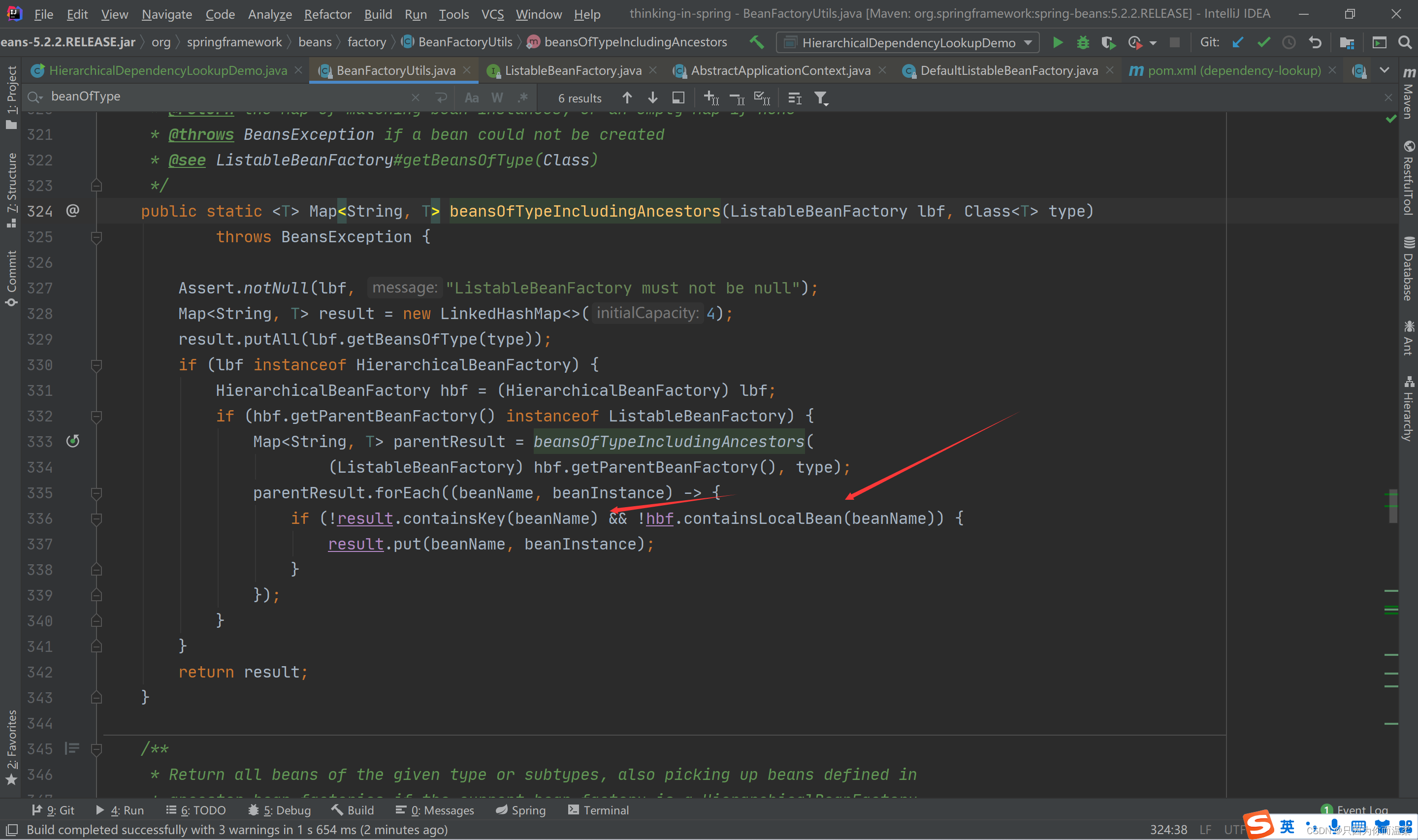This screenshot has height=840, width=1418.
Task: Open the search filter funnel icon
Action: [821, 98]
